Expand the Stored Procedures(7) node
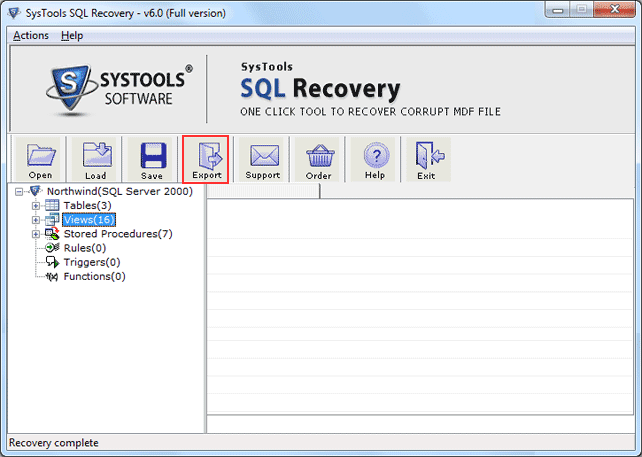The height and width of the screenshot is (457, 642). [36, 234]
